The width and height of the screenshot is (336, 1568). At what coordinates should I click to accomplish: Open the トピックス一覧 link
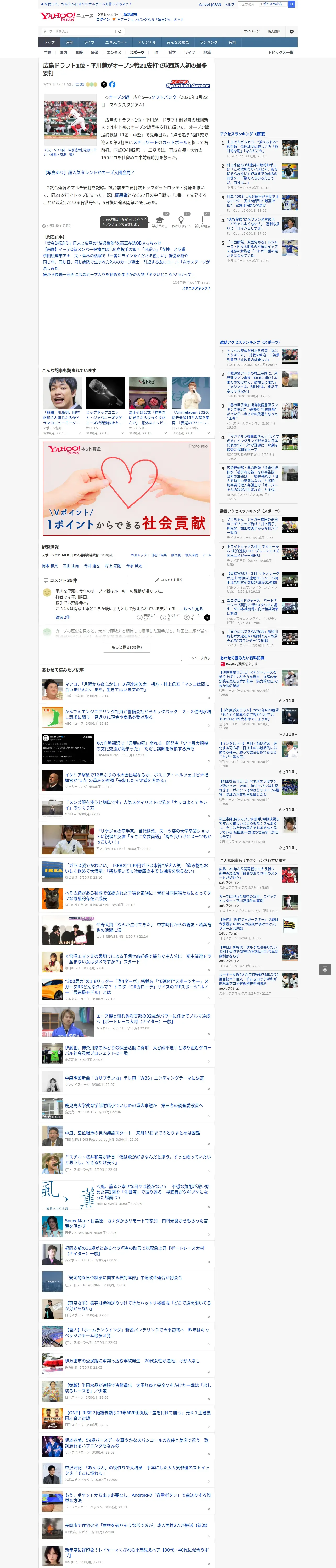[281, 52]
